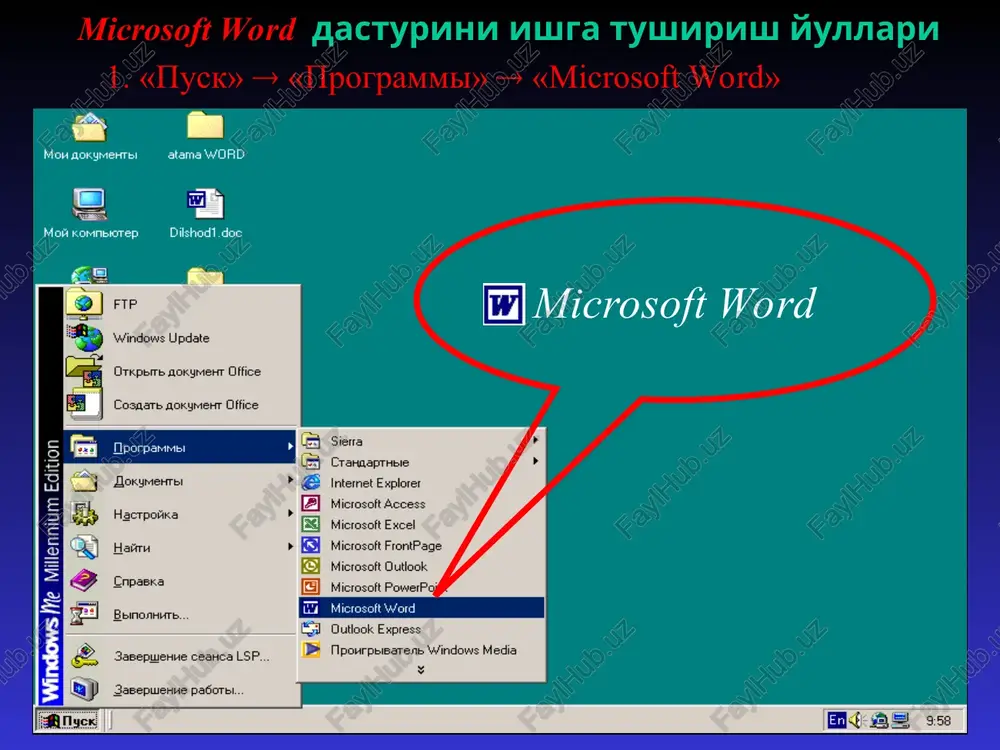Expand the Настройка submenu arrow

click(x=290, y=513)
